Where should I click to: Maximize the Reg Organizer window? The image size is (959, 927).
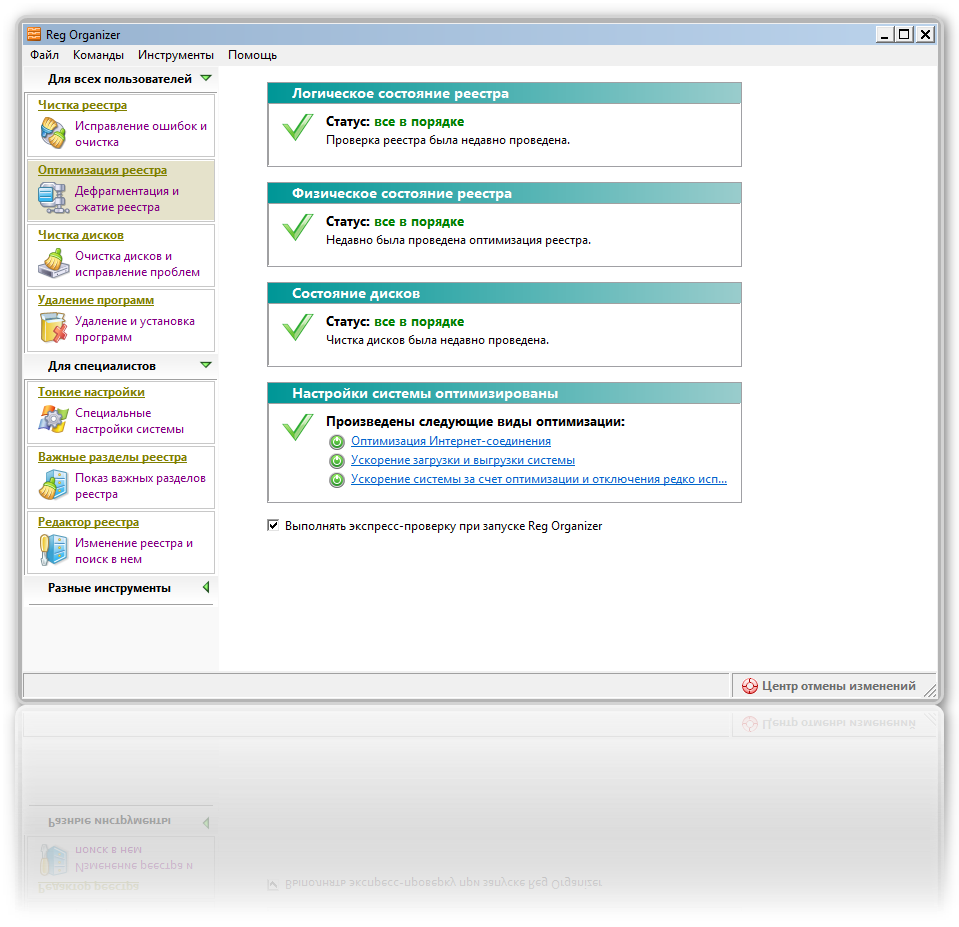(x=904, y=34)
